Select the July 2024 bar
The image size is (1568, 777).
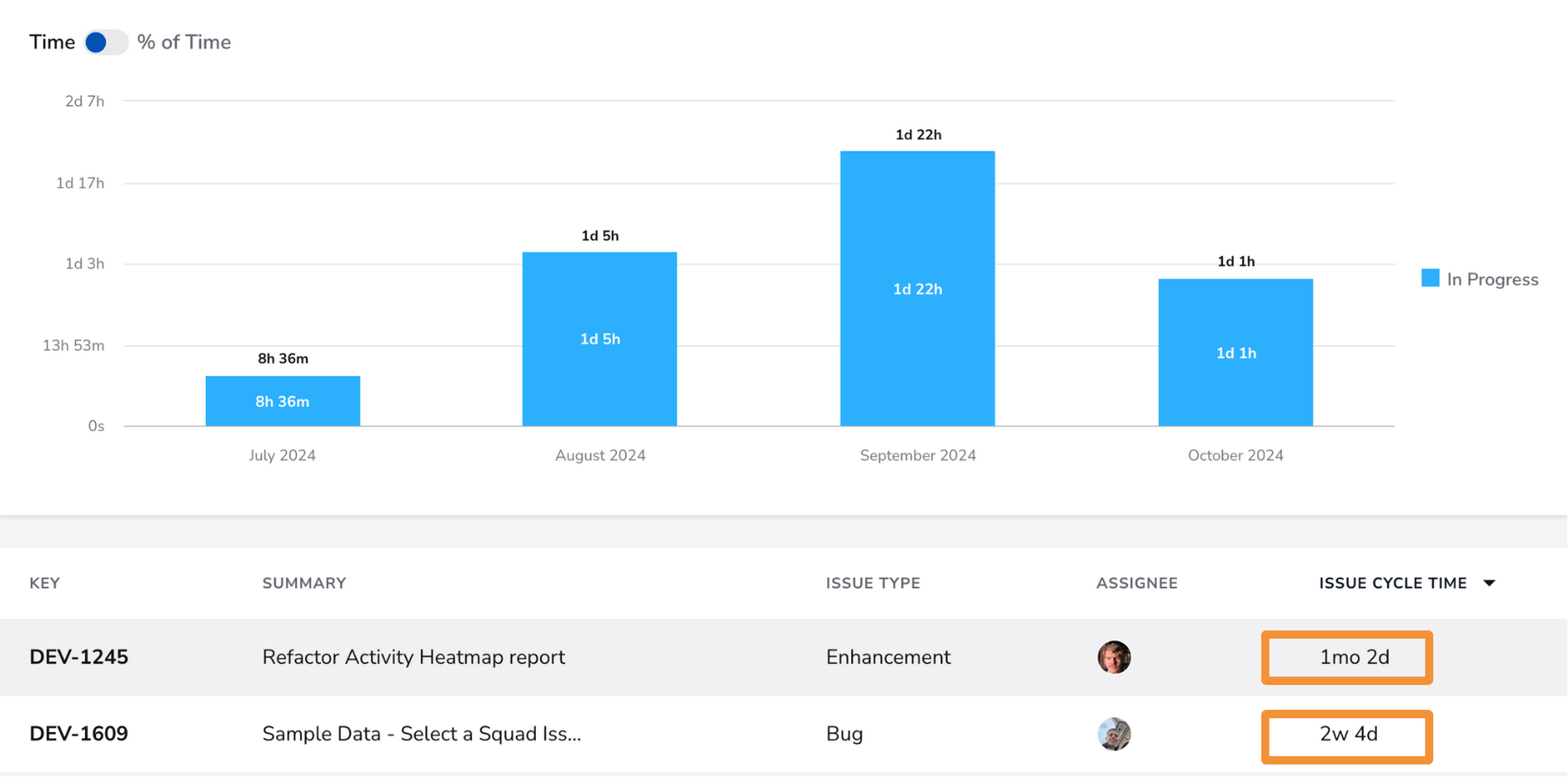[x=283, y=401]
